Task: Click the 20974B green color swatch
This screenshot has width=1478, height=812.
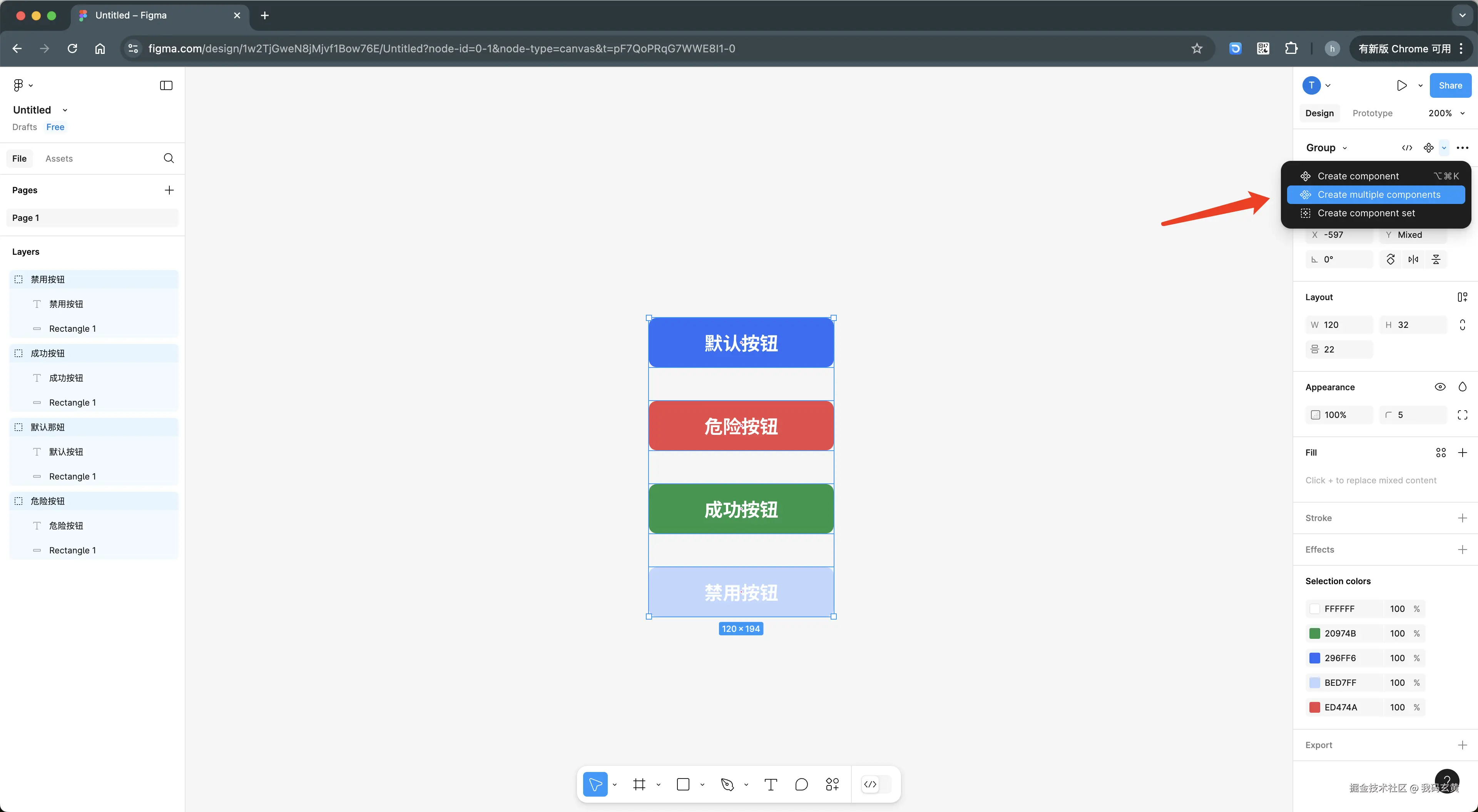Action: coord(1314,633)
